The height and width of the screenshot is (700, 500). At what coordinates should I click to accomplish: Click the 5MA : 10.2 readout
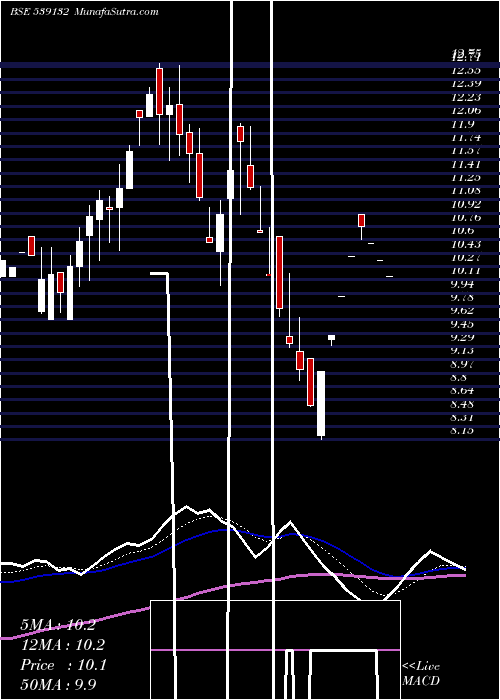(x=58, y=625)
